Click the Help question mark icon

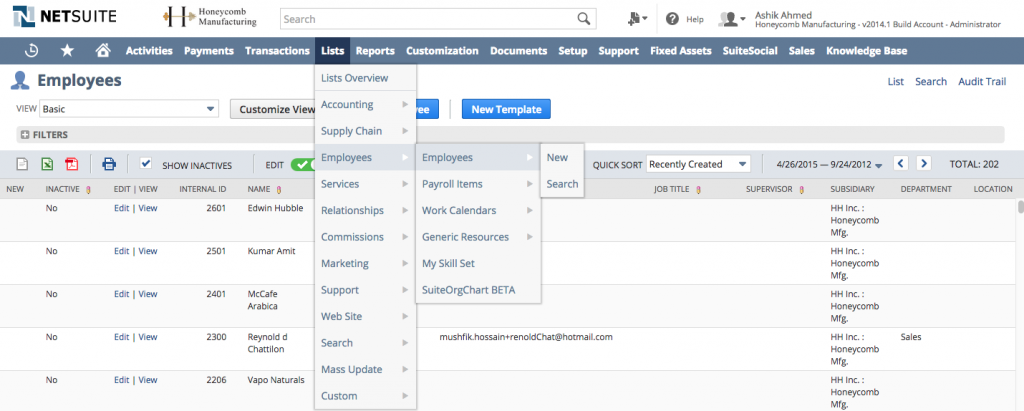point(672,19)
